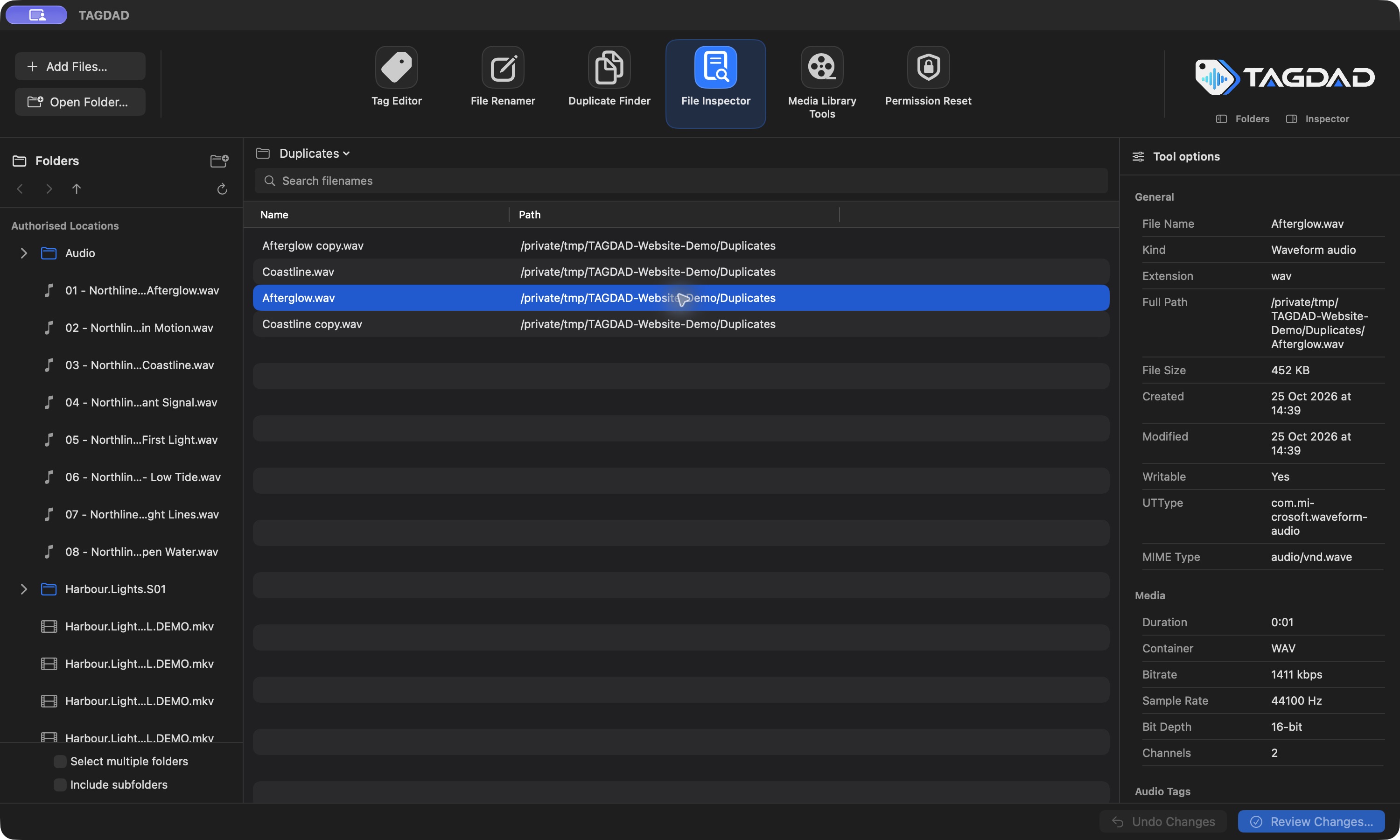This screenshot has width=1400, height=840.
Task: Refresh the folder list
Action: pyautogui.click(x=222, y=189)
